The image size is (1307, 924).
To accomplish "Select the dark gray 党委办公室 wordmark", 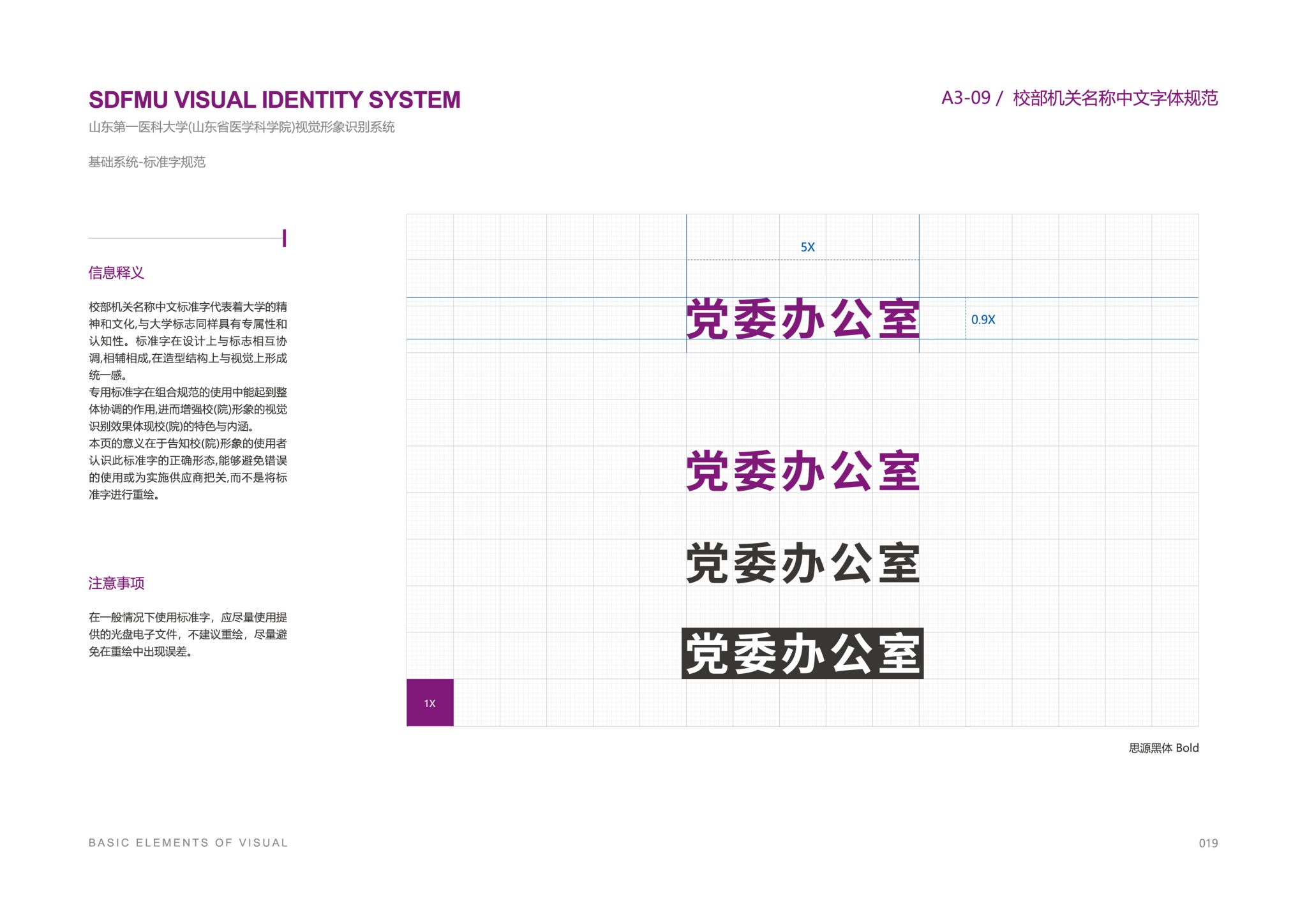I will (802, 563).
